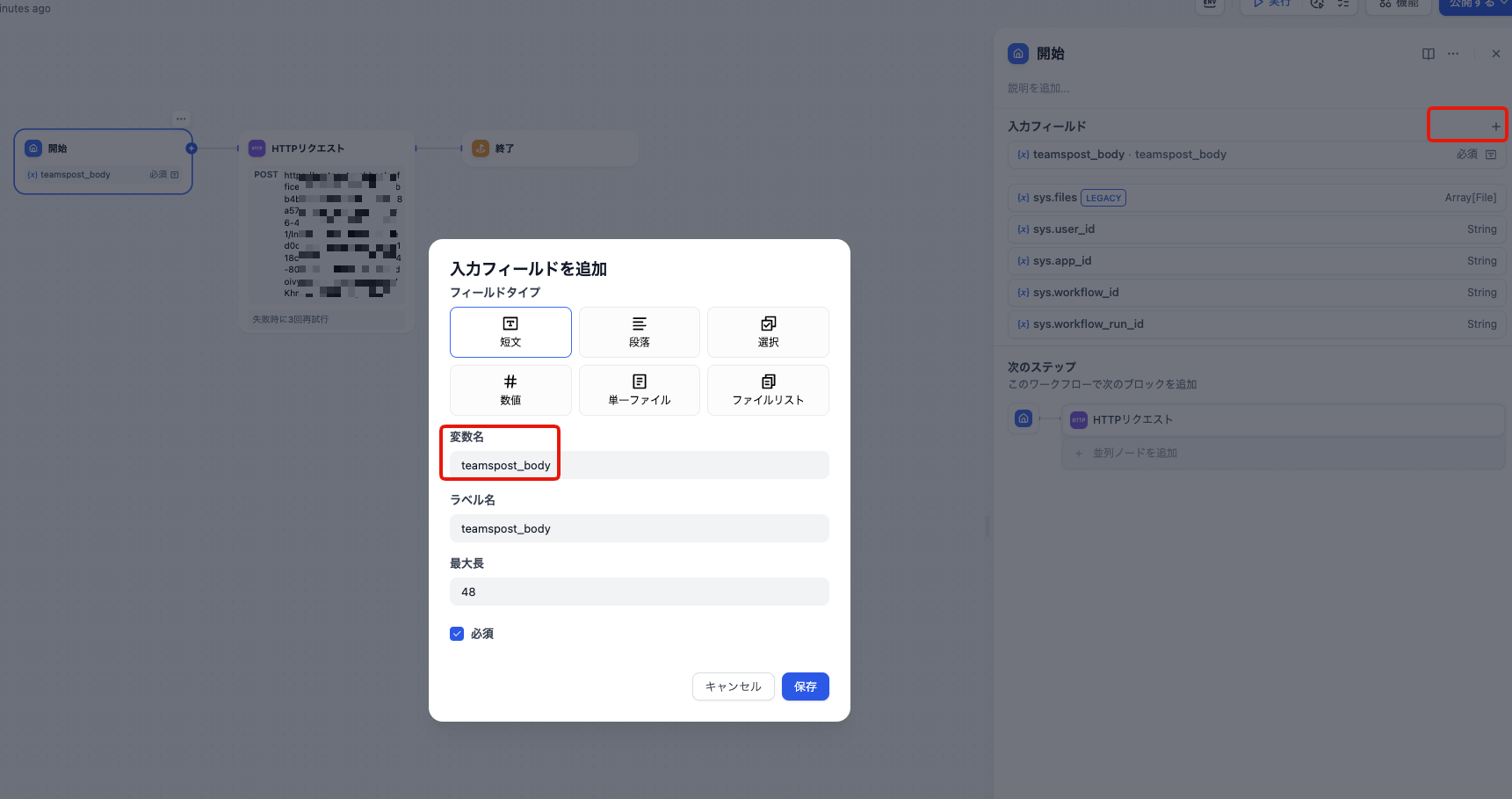Click the 終了 node icon on canvas
1512x799 pixels.
point(481,149)
